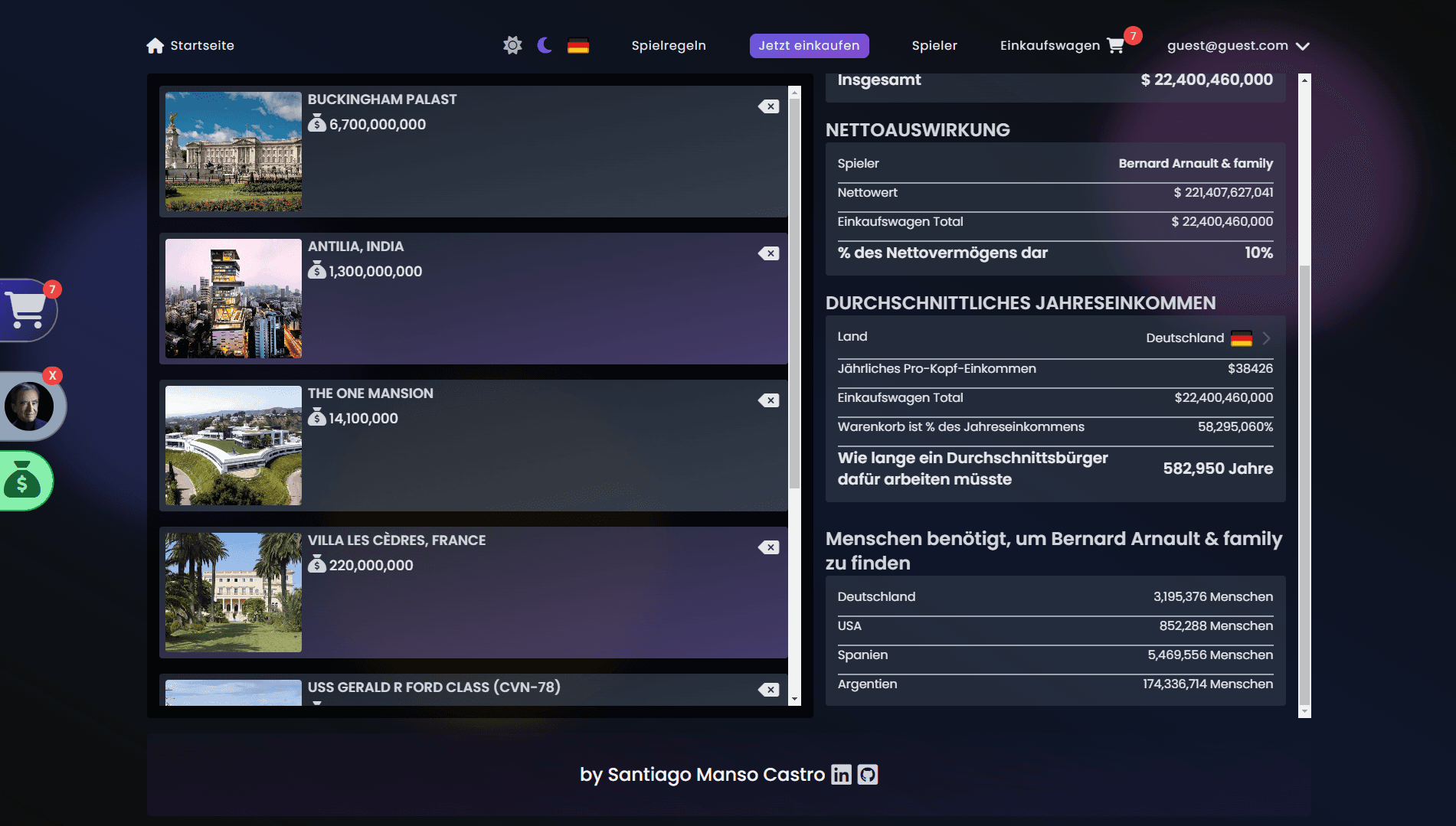Click the THE ONE MANSION title
The height and width of the screenshot is (826, 1456).
point(371,393)
